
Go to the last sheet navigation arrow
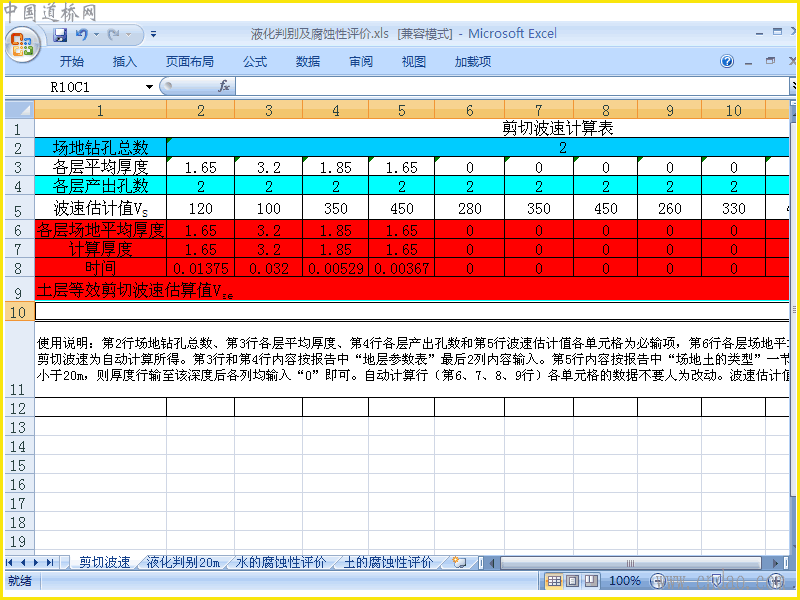(49, 562)
